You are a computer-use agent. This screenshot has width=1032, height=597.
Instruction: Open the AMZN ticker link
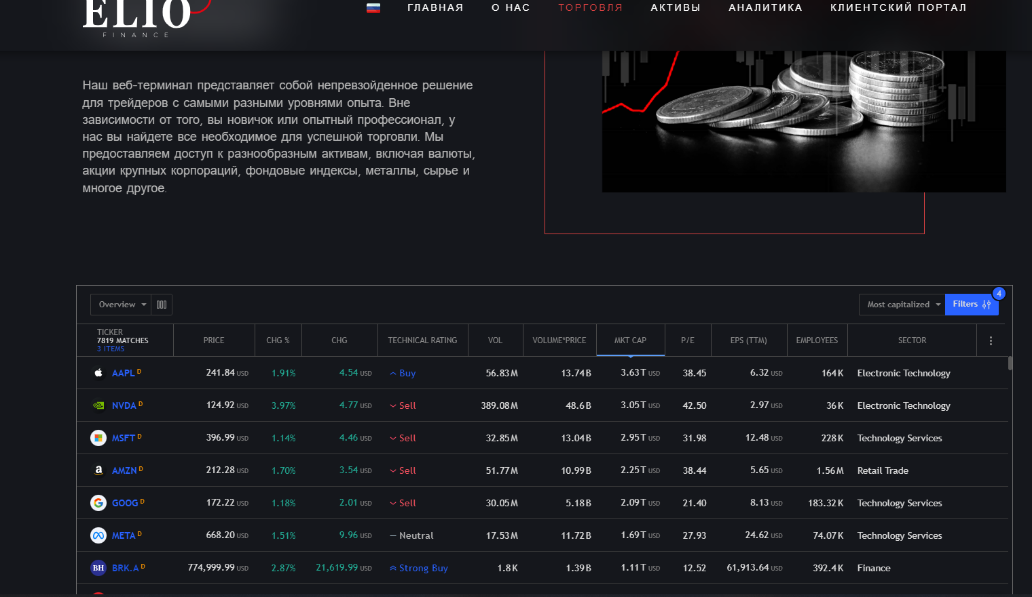coord(124,471)
